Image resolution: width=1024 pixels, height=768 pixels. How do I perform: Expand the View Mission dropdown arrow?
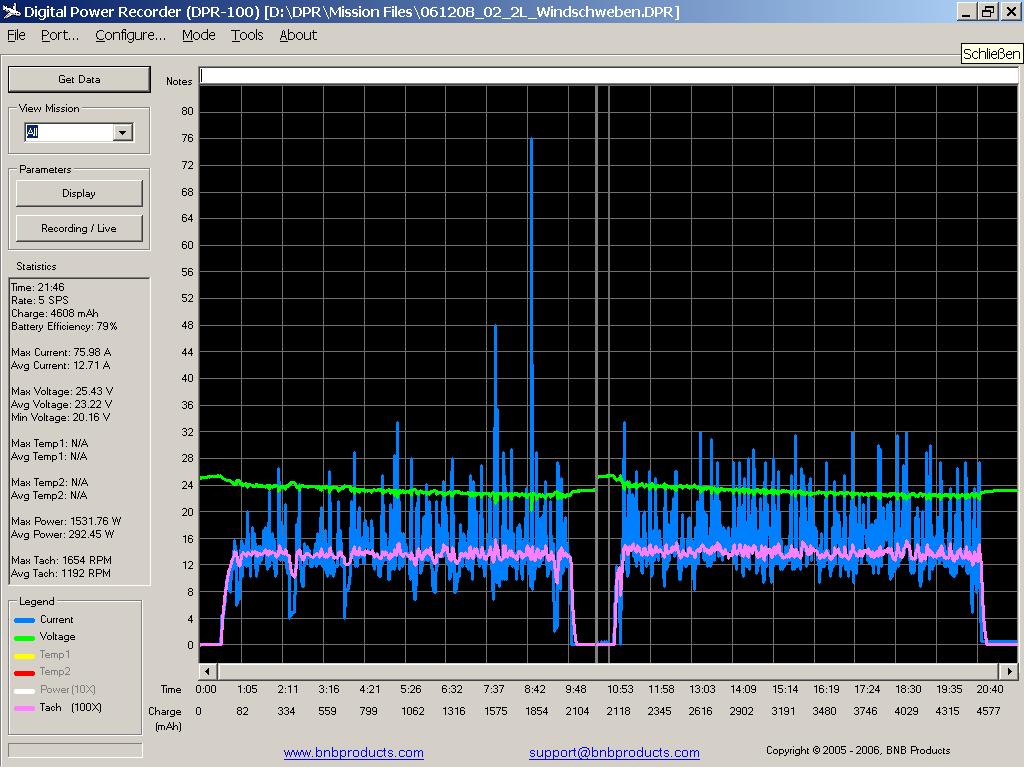click(122, 133)
